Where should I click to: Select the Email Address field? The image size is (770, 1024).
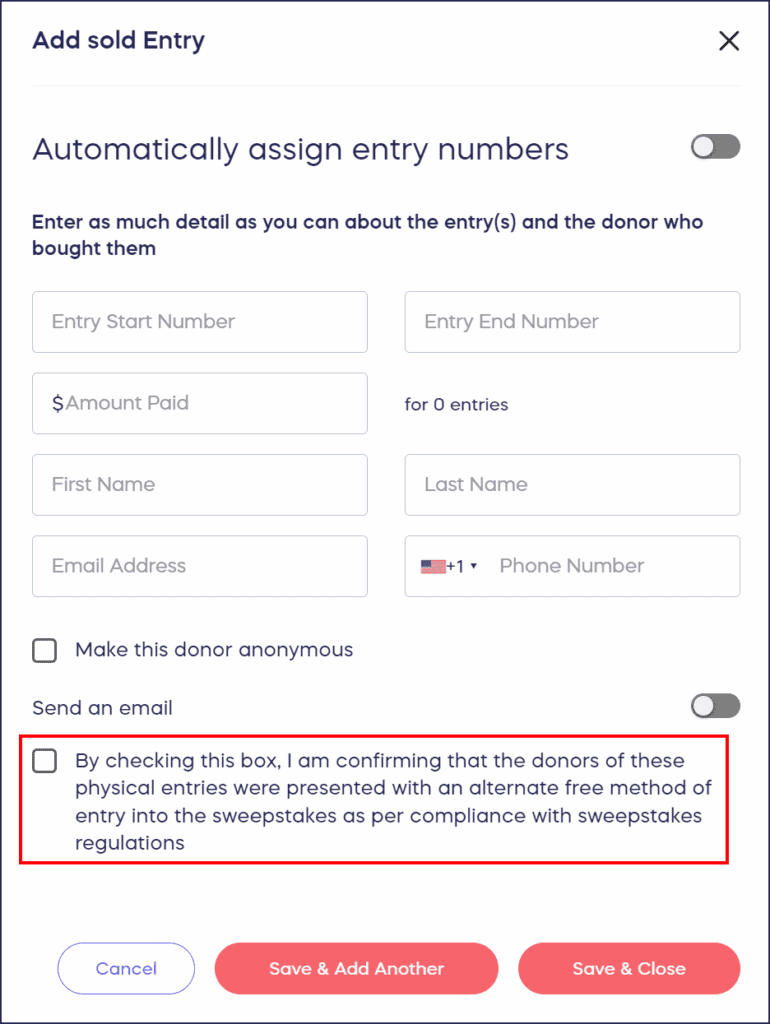point(200,566)
